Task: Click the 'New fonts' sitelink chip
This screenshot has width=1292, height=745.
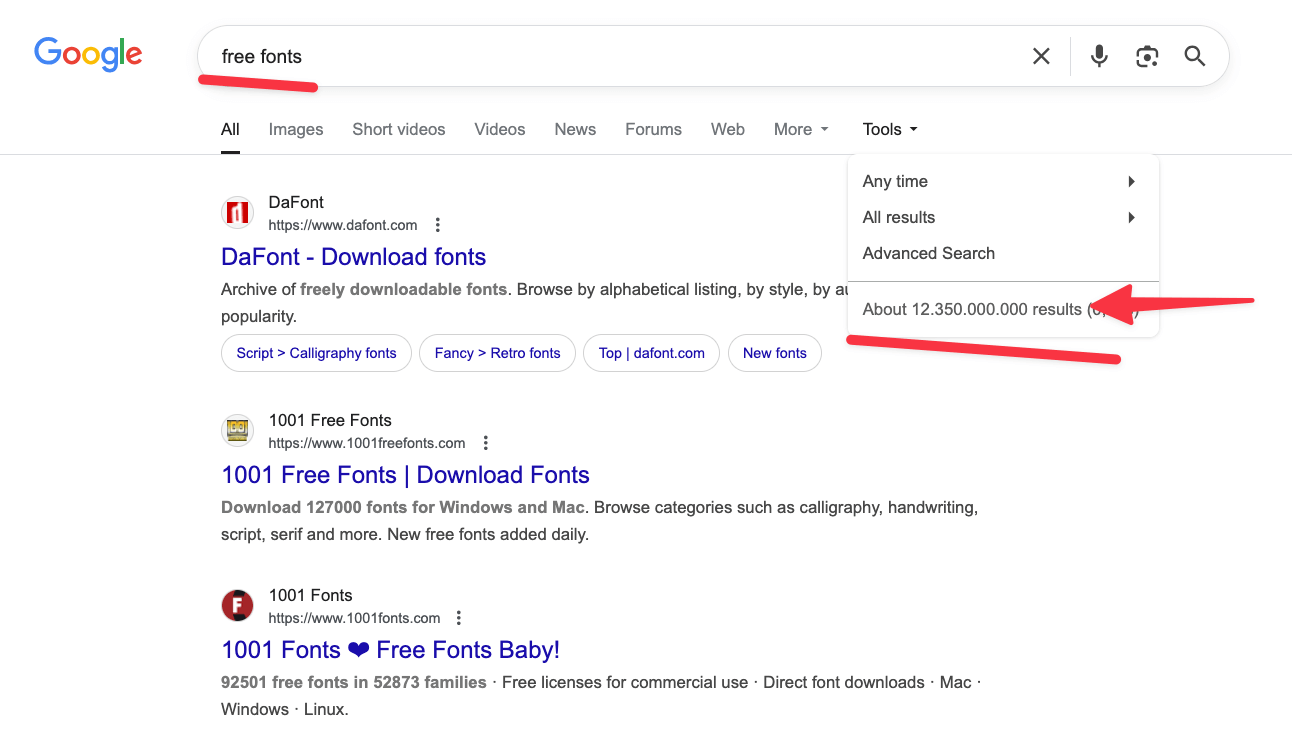Action: pos(775,353)
